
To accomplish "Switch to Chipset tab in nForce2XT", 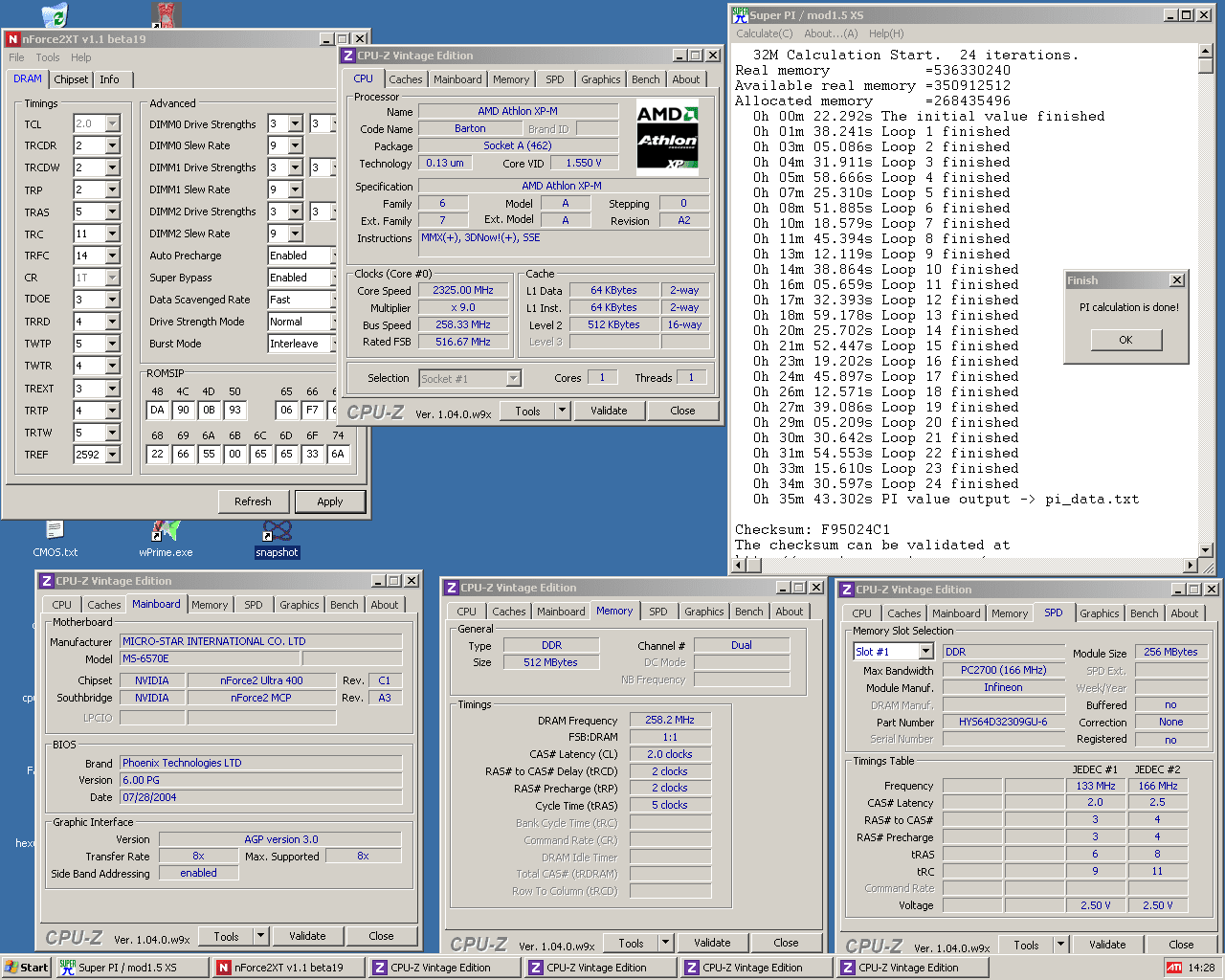I will [71, 79].
